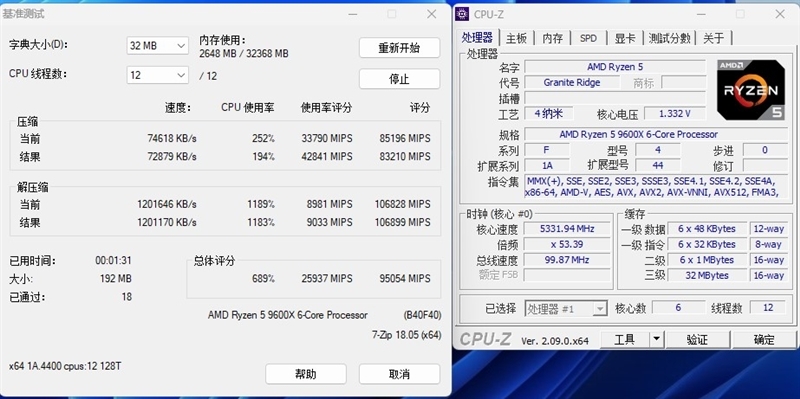800x399 pixels.
Task: Click the extended family 1A field
Action: coord(547,165)
